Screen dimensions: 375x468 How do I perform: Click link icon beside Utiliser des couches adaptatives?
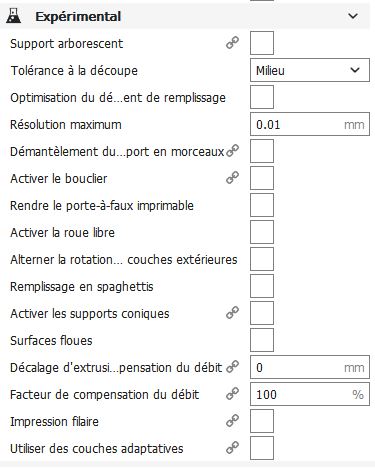coord(232,448)
